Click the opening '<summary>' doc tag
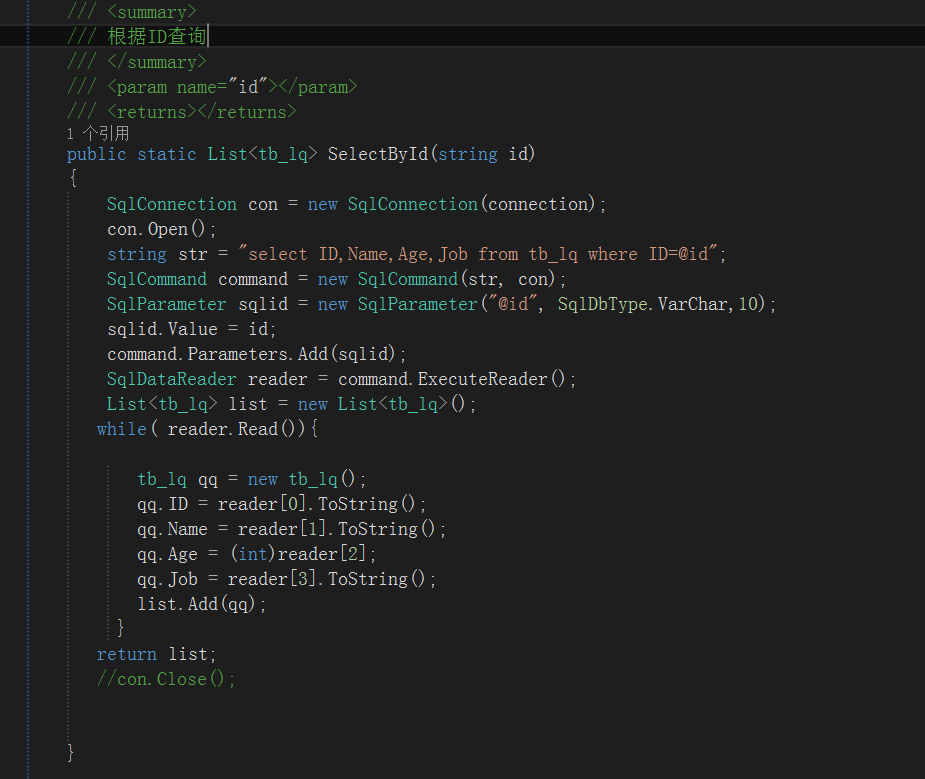 (x=152, y=12)
